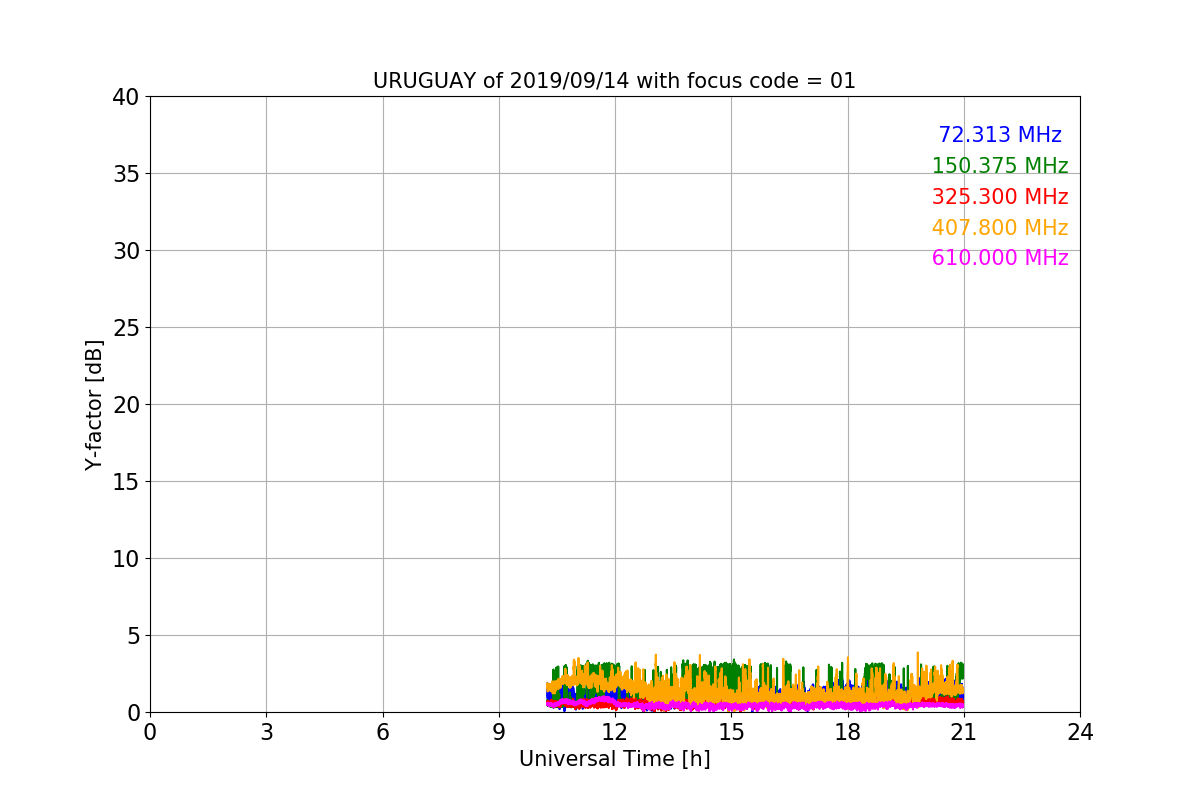Click x-axis tick label 6

click(x=382, y=732)
